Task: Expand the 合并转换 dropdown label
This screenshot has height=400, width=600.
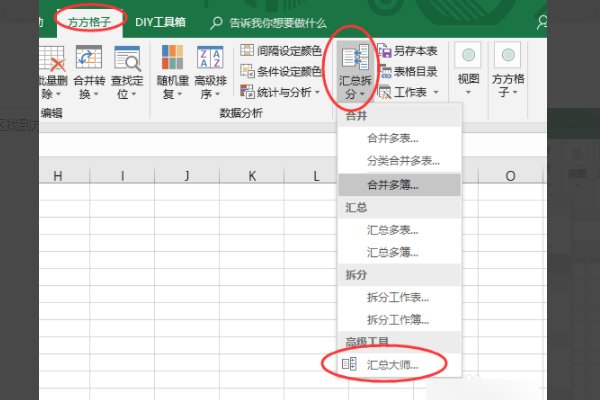Action: click(x=89, y=87)
